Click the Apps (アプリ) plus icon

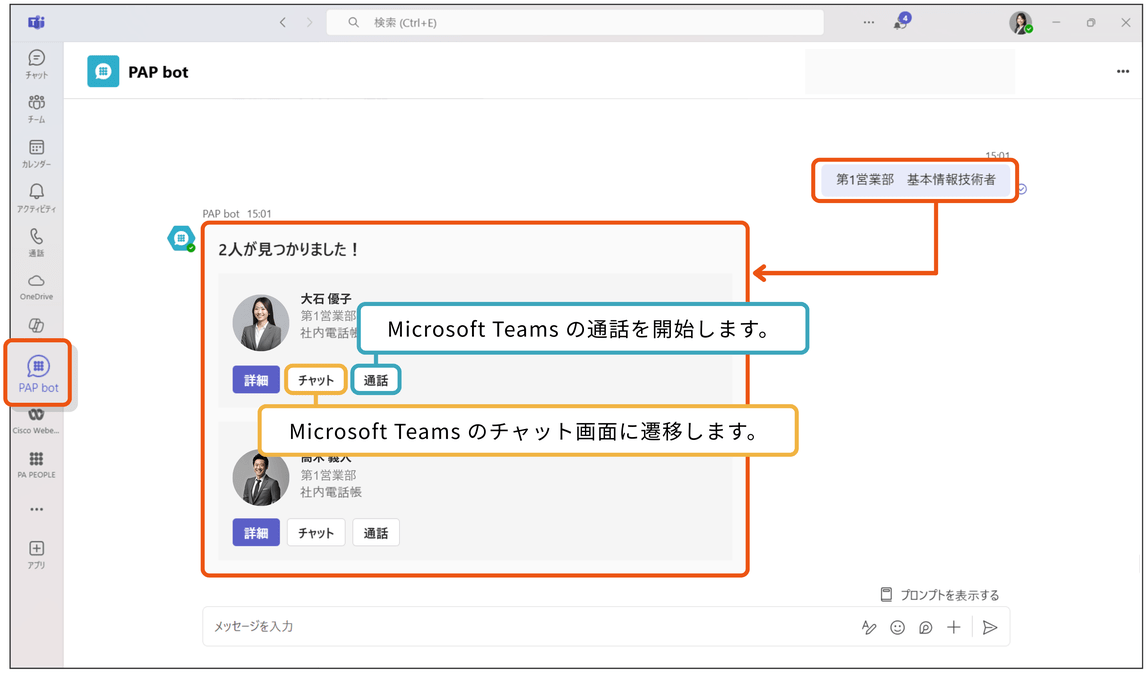click(37, 554)
